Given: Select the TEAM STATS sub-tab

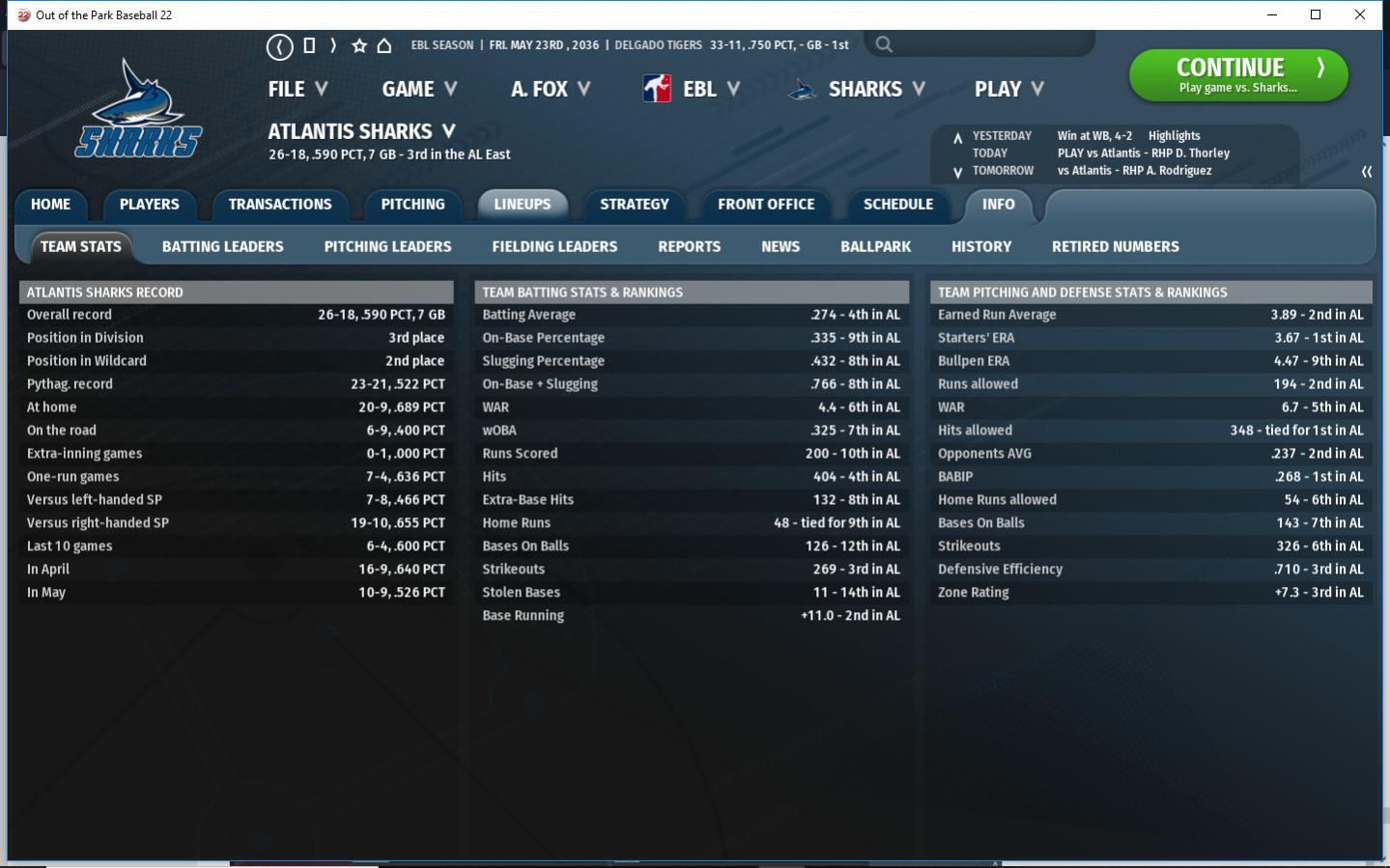Looking at the screenshot, I should (x=81, y=247).
